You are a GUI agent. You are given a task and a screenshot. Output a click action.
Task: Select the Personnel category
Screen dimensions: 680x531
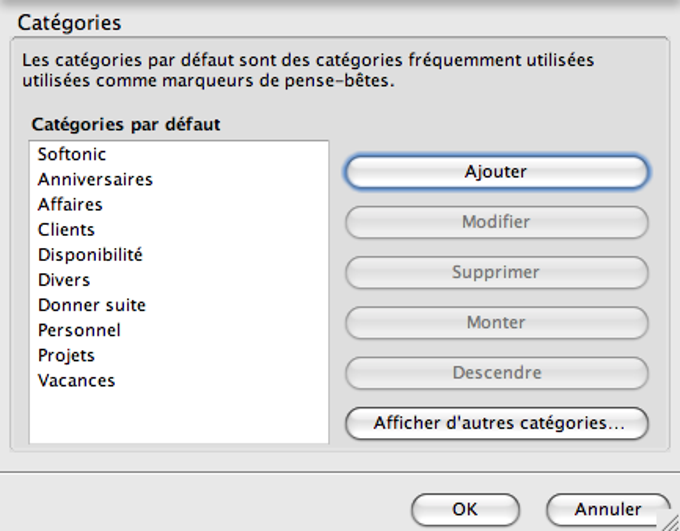click(79, 330)
